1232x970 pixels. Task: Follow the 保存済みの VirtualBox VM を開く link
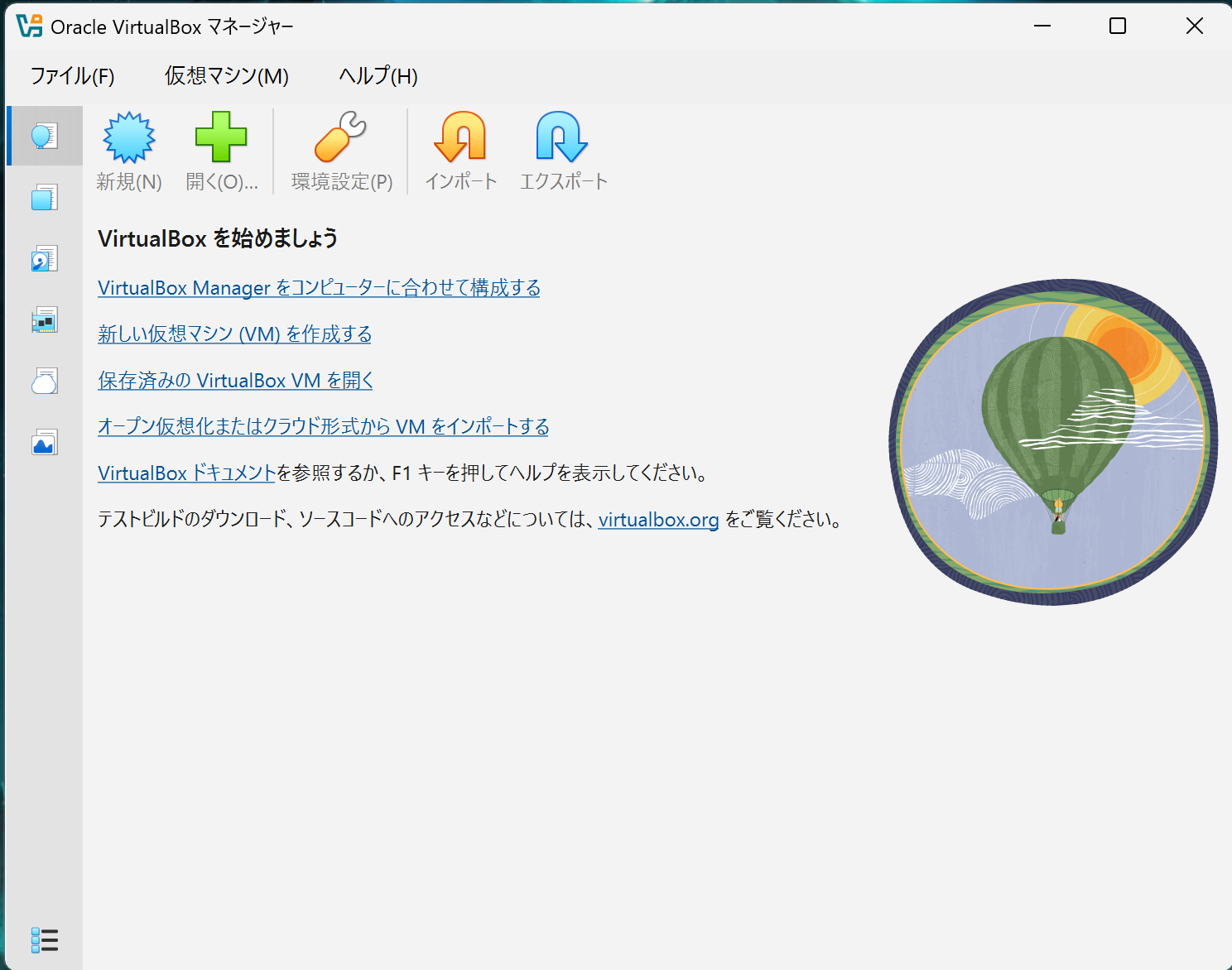[234, 380]
